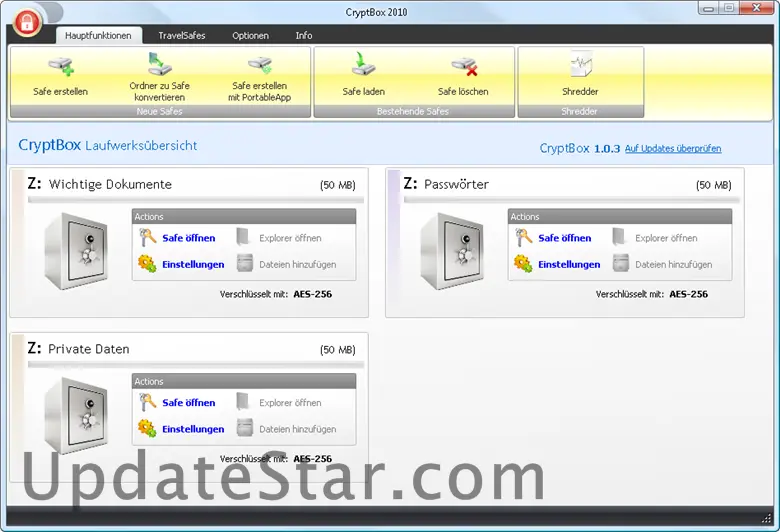Click Safe erstellen mit PortableApp icon

click(260, 65)
